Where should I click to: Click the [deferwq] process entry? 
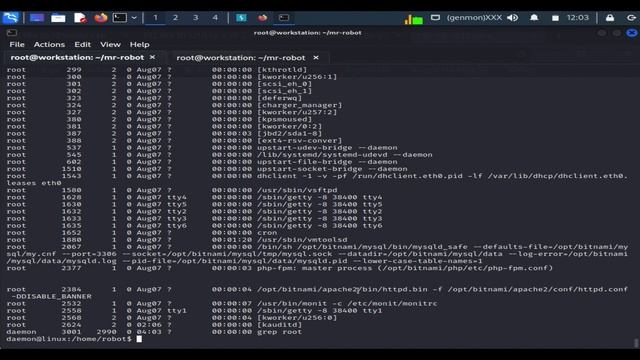[x=280, y=98]
